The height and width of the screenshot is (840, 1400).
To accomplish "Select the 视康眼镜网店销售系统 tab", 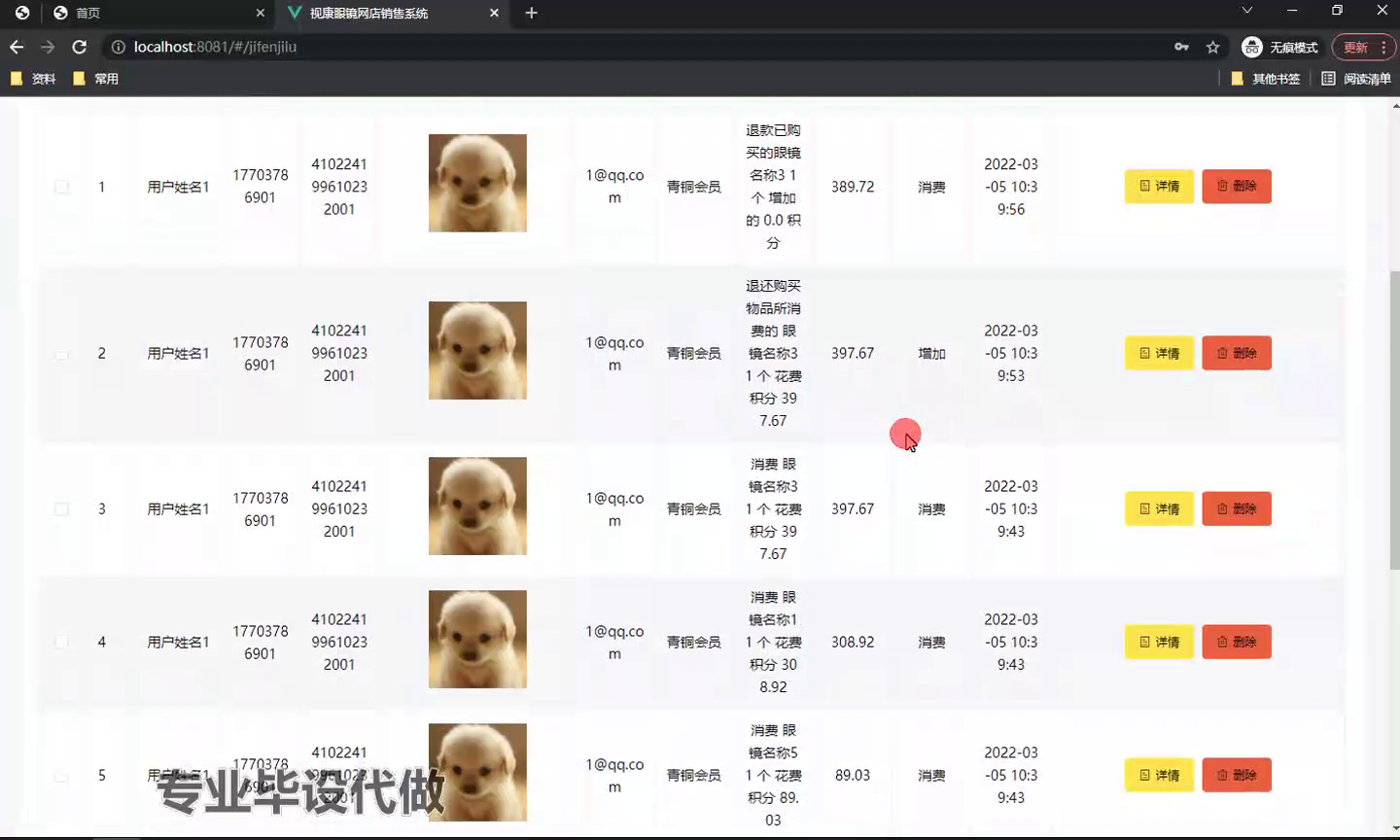I will tap(394, 13).
